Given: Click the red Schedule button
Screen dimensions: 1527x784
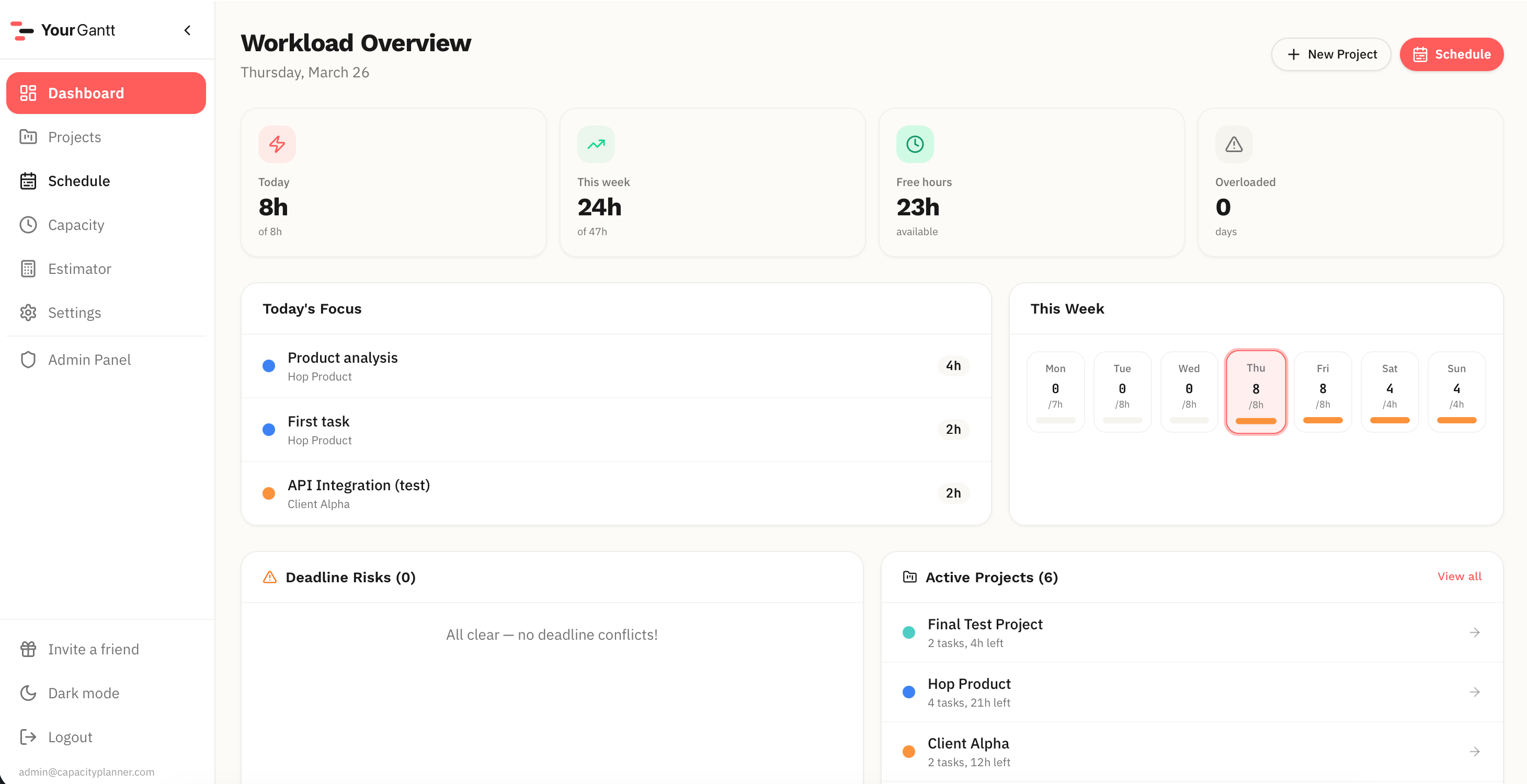Looking at the screenshot, I should (1452, 54).
